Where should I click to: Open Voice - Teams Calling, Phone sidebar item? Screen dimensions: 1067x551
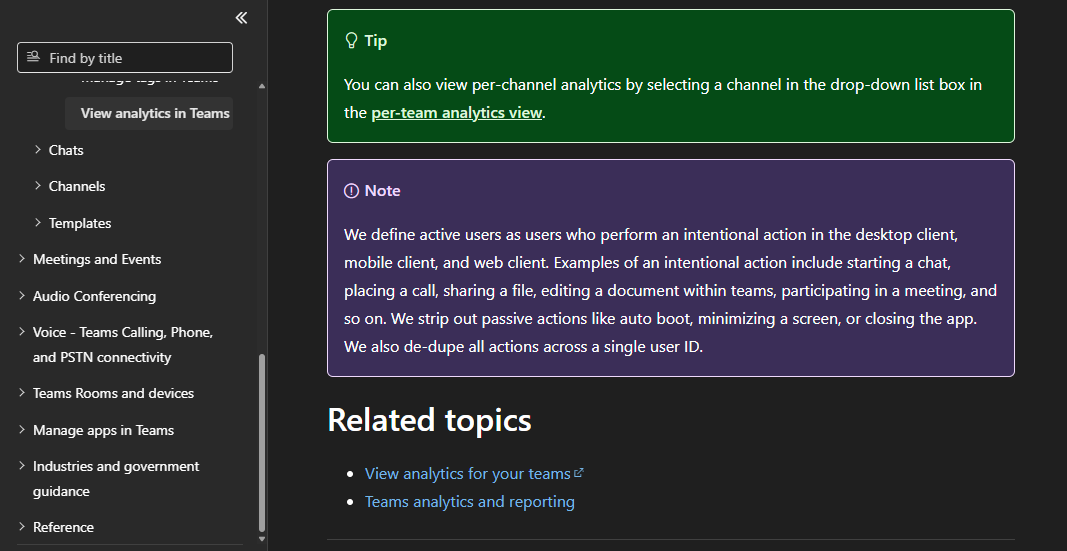coord(123,345)
